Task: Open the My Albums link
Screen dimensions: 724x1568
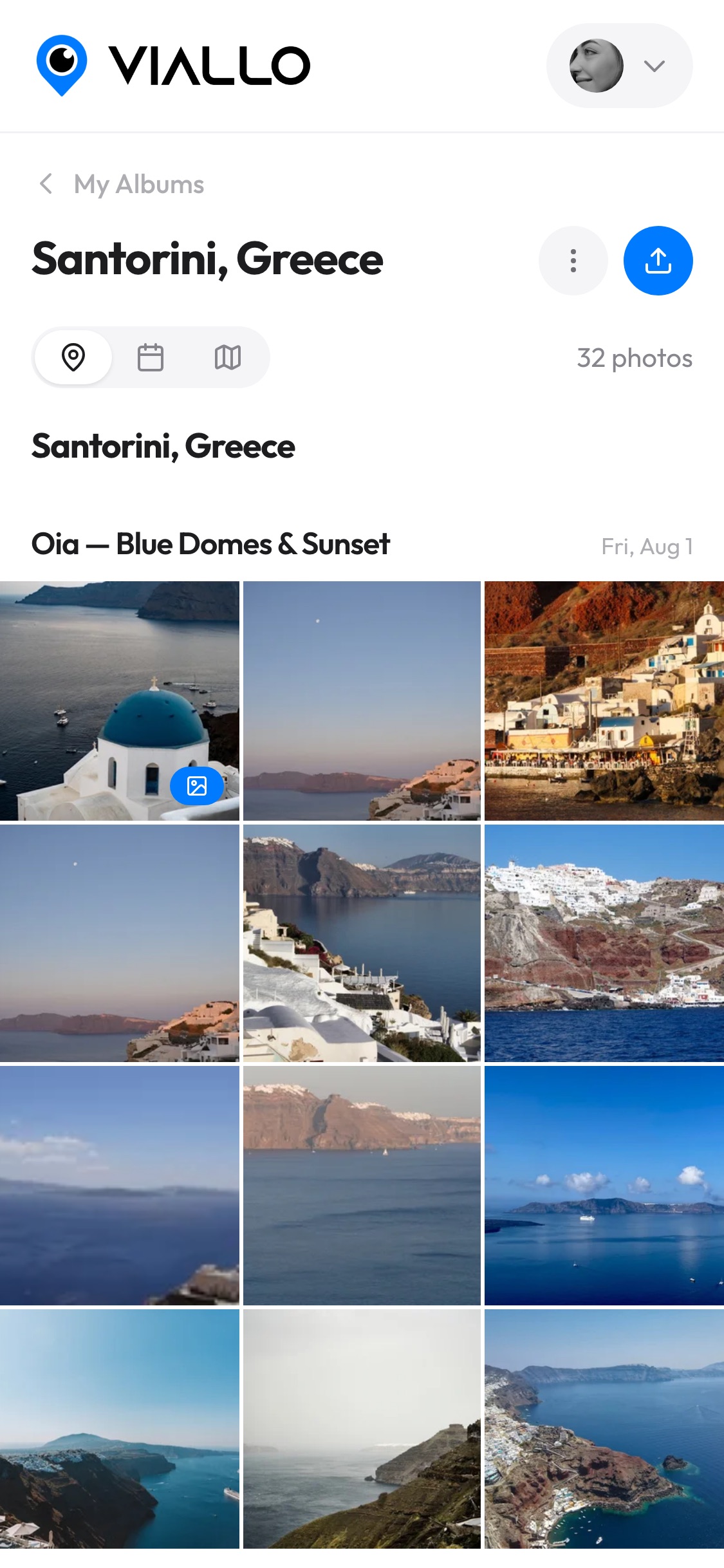Action: [139, 185]
